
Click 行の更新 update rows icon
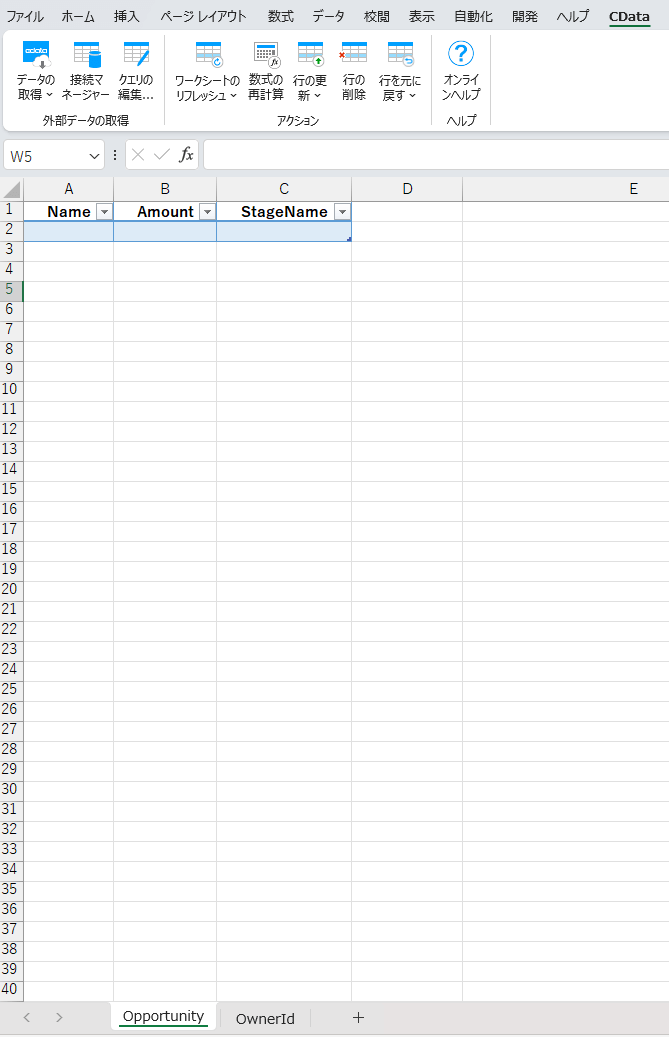pos(309,71)
